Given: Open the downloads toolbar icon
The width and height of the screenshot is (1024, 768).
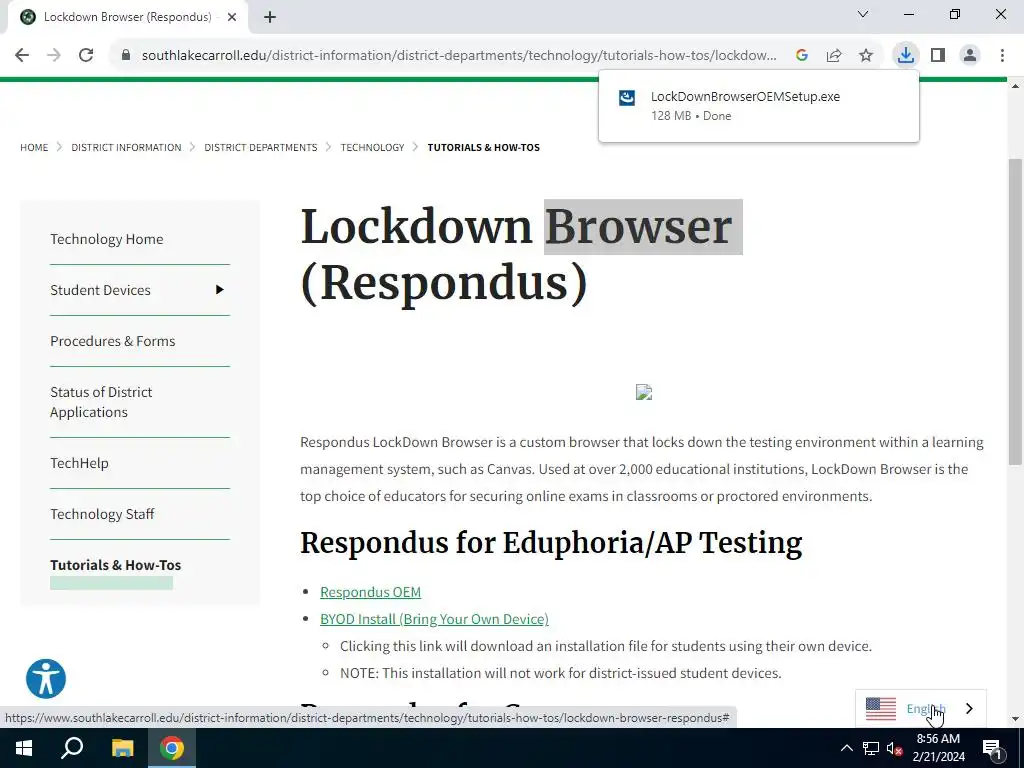Looking at the screenshot, I should coord(905,55).
